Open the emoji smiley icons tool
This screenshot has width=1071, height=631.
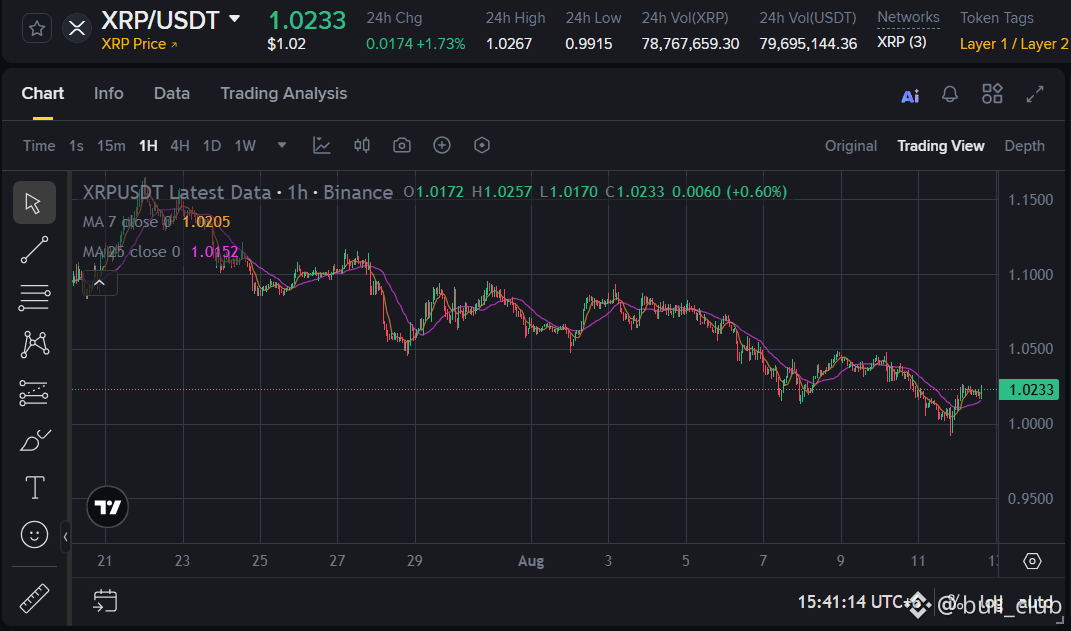pyautogui.click(x=34, y=534)
